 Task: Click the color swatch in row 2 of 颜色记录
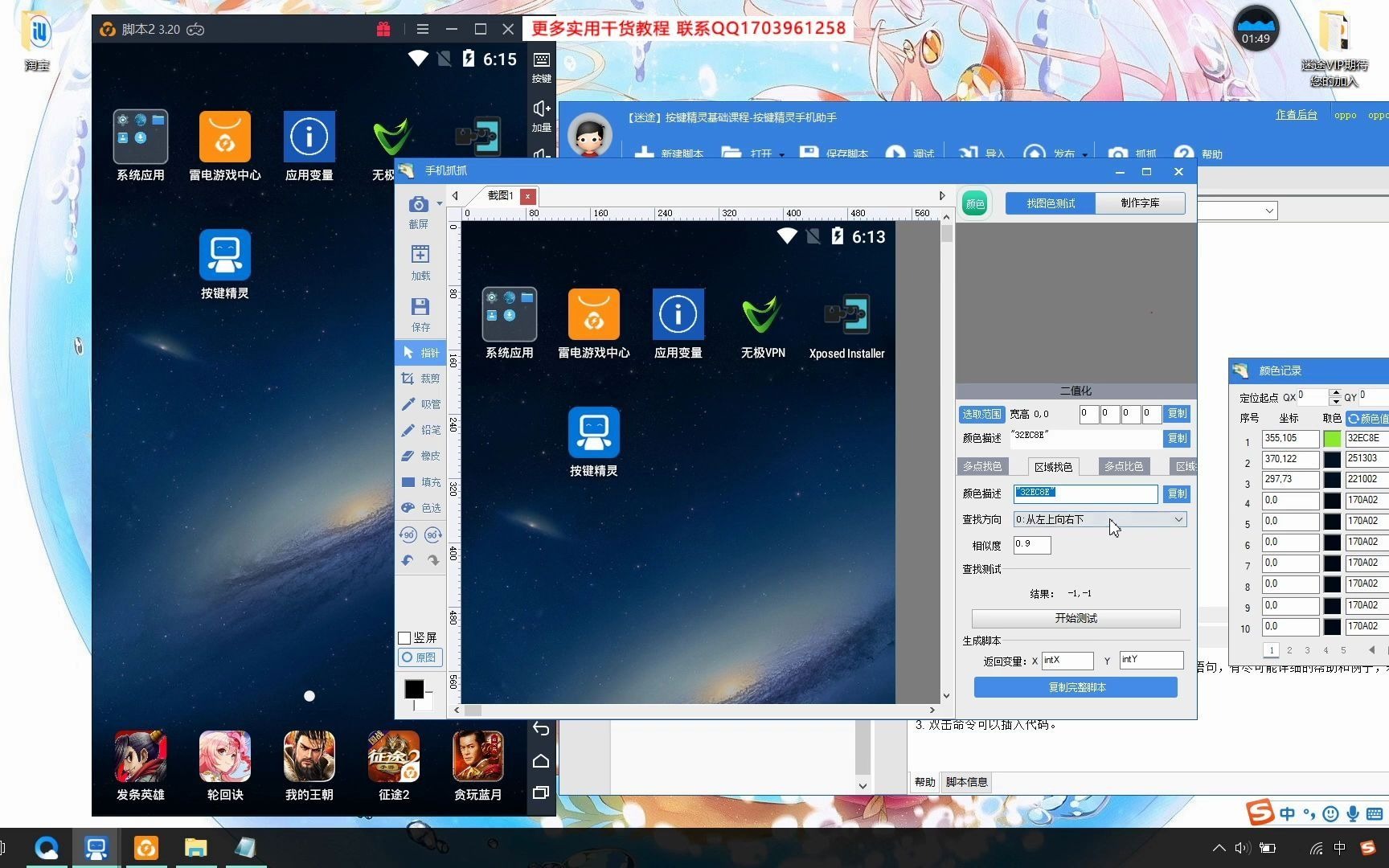(x=1332, y=460)
